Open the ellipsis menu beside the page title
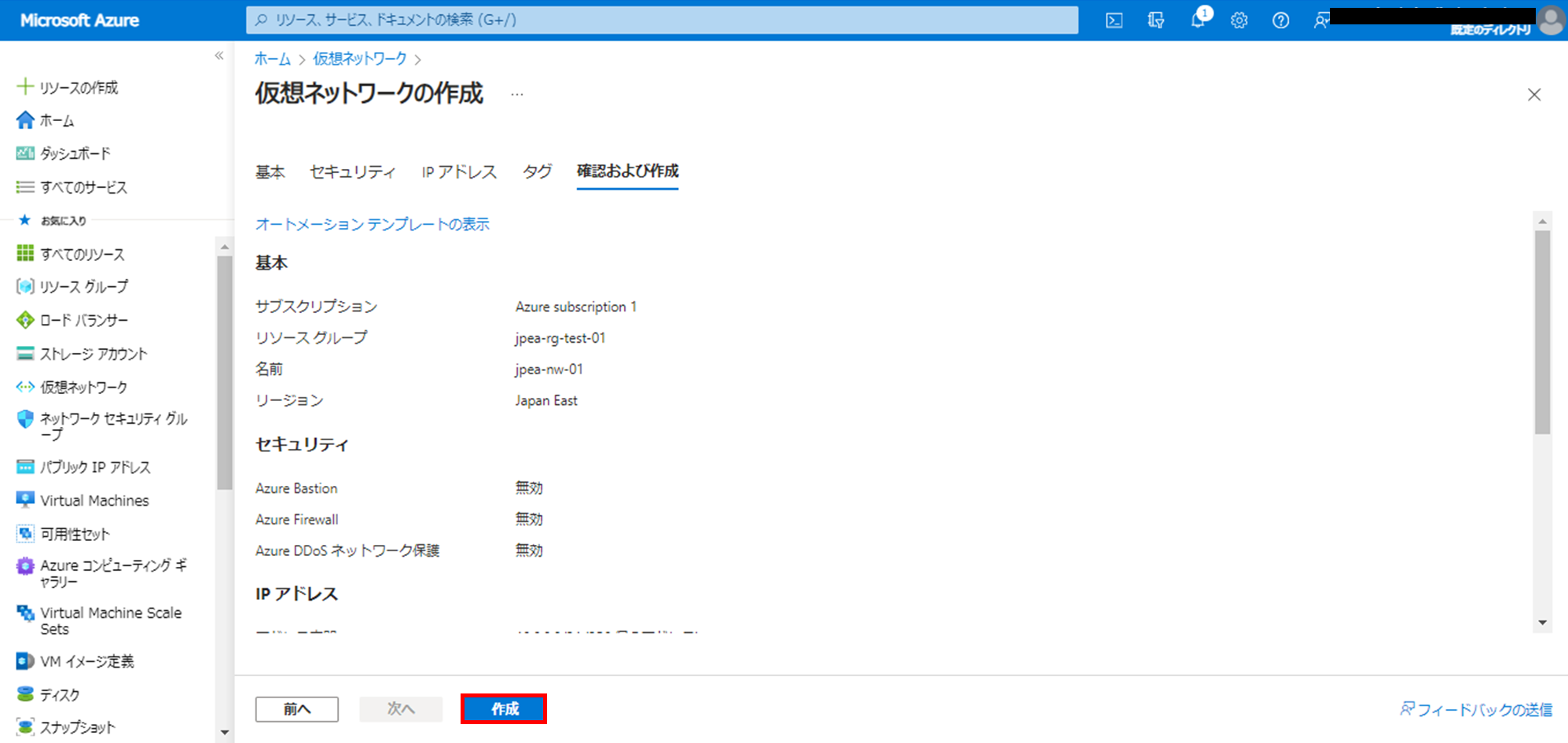The width and height of the screenshot is (1568, 743). [x=516, y=94]
